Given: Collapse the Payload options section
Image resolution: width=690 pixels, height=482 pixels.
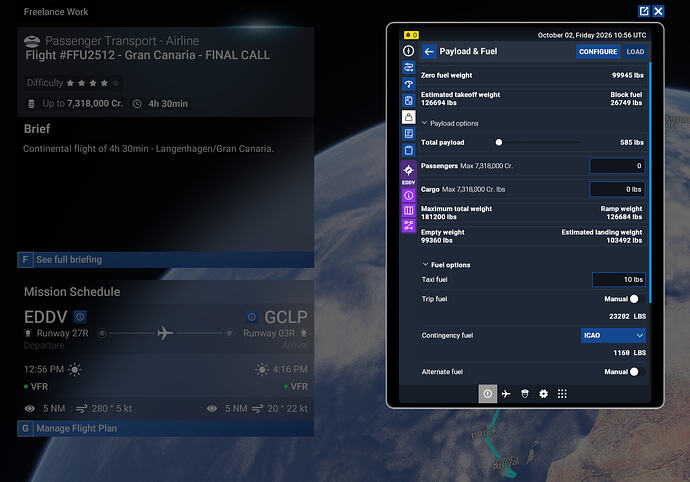Looking at the screenshot, I should (450, 123).
